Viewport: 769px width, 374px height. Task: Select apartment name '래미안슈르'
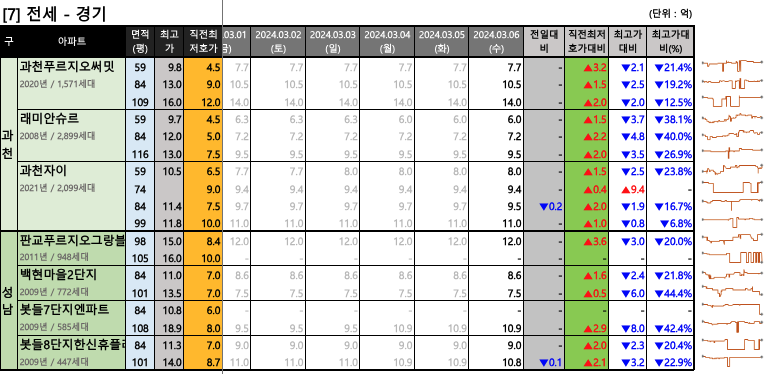click(x=50, y=118)
